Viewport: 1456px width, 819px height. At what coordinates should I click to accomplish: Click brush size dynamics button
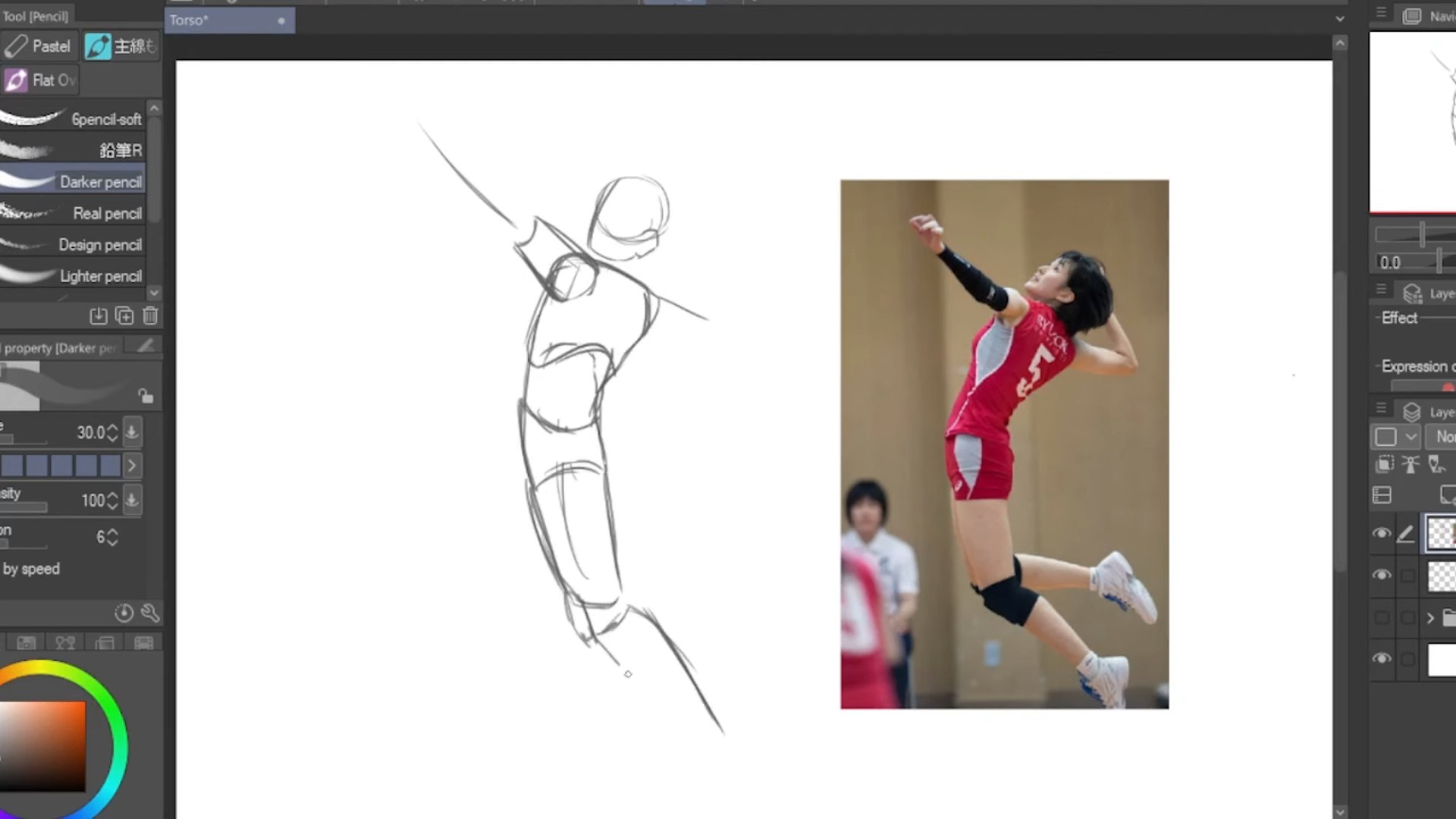(132, 432)
